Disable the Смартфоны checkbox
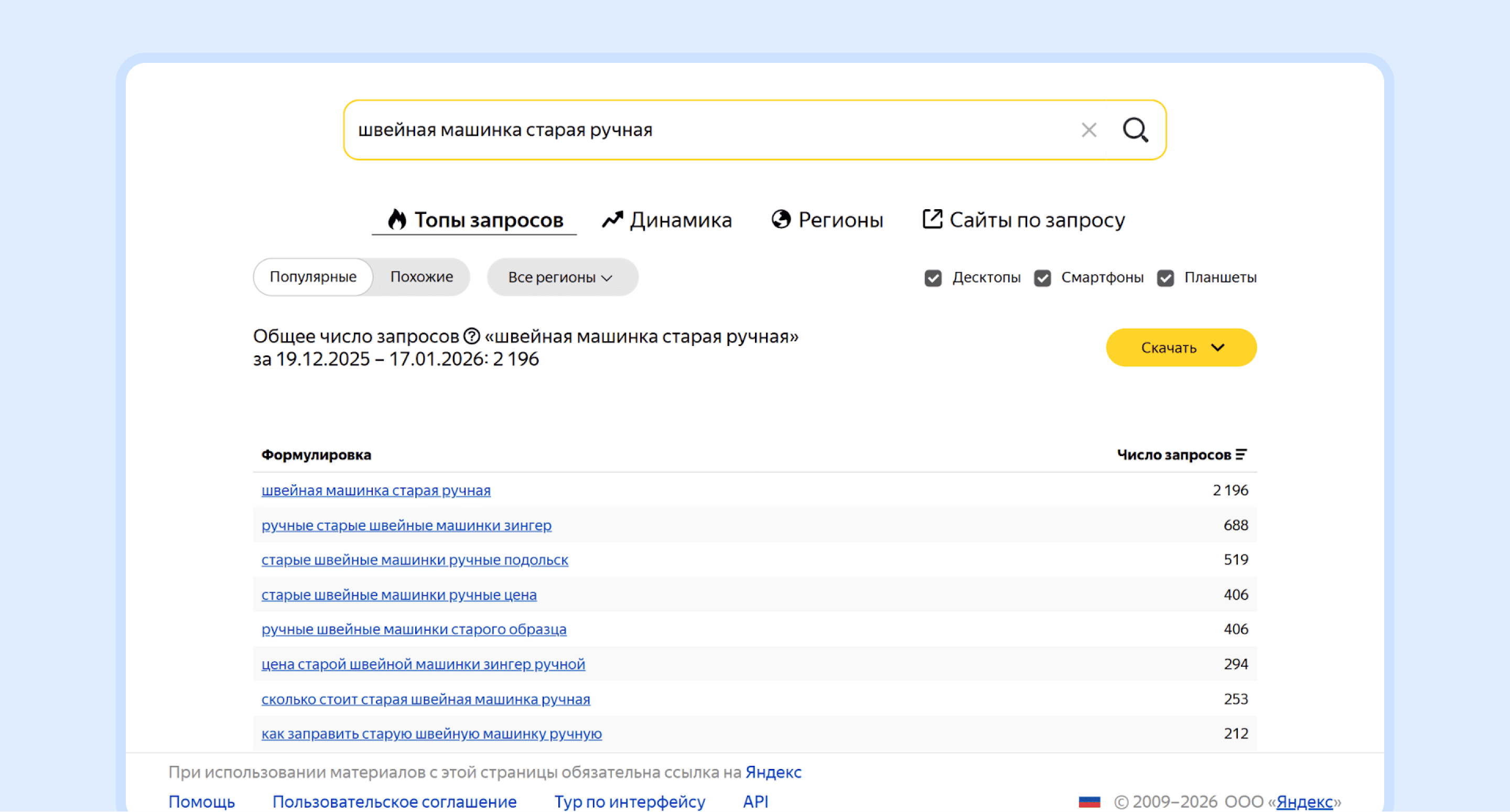 1043,277
